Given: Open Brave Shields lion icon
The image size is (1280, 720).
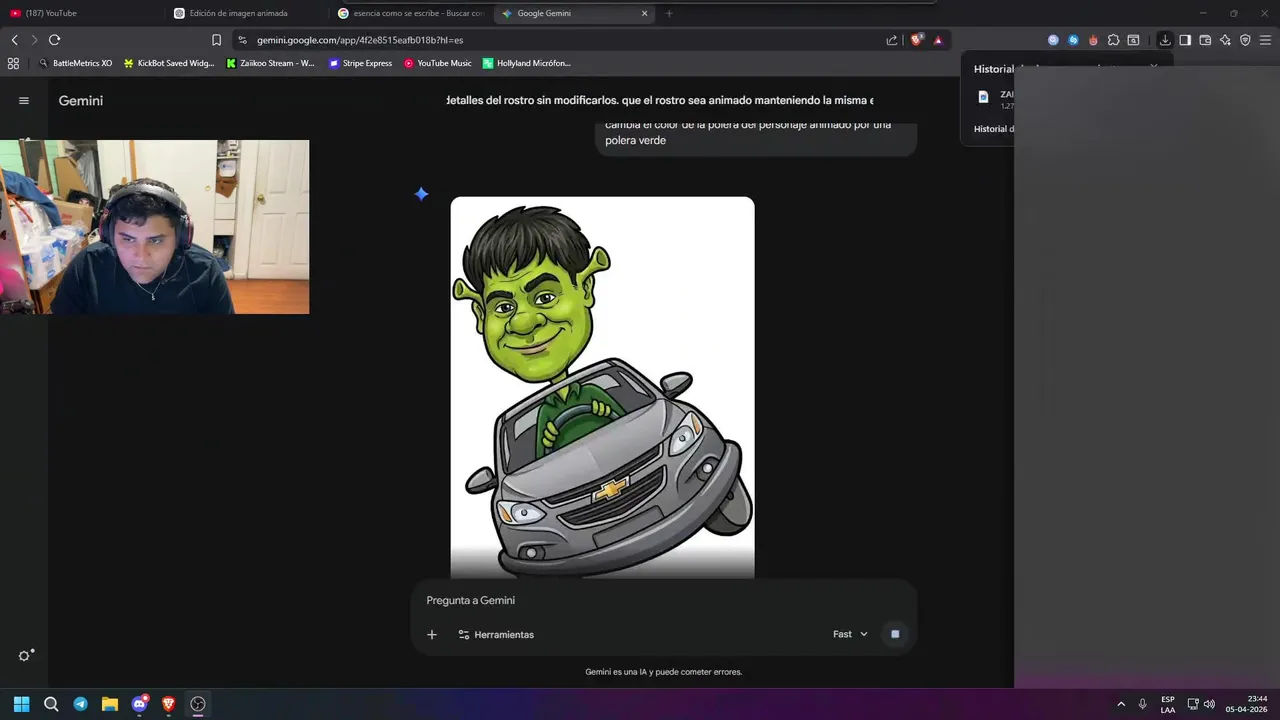Looking at the screenshot, I should tap(916, 40).
